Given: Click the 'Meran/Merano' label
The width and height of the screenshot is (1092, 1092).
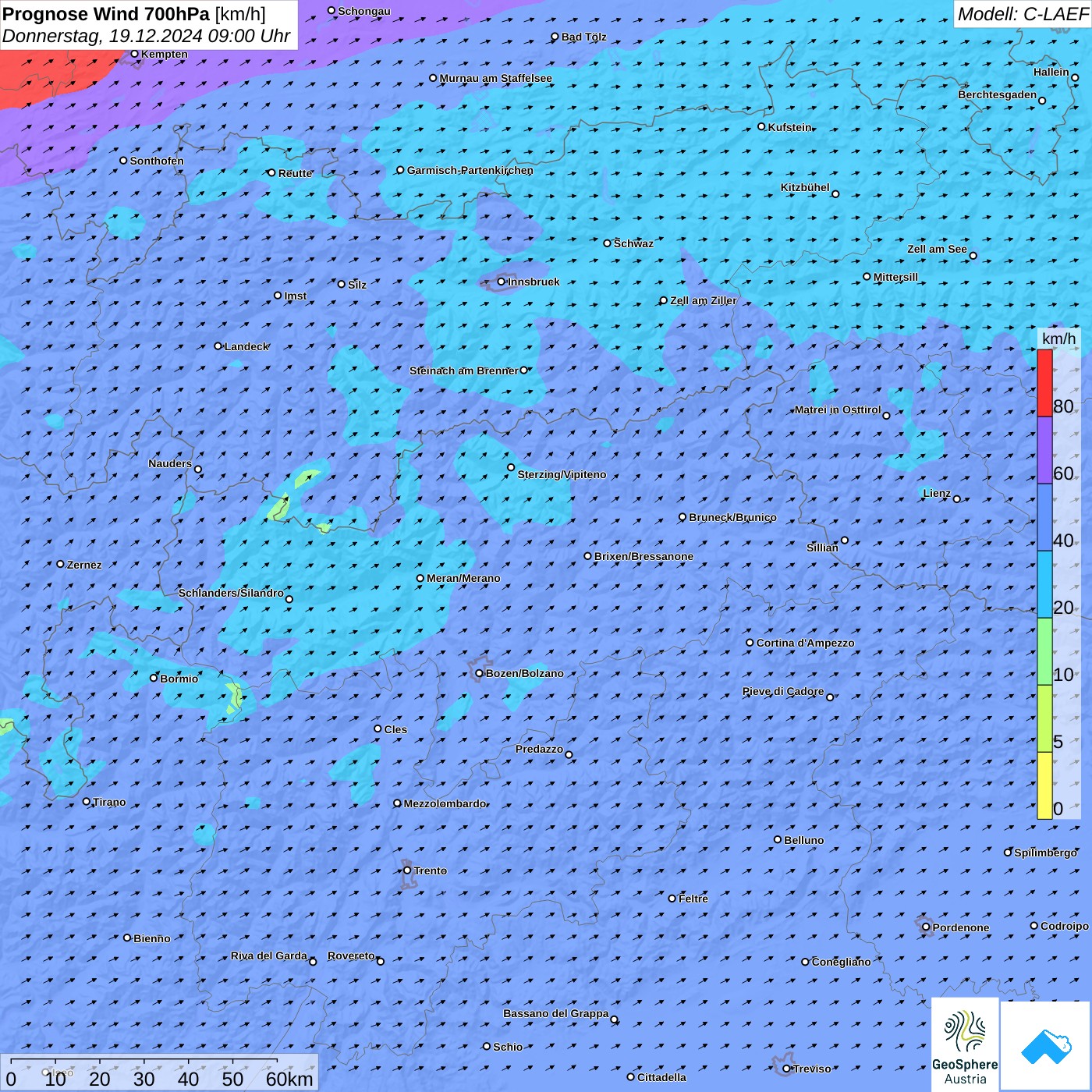Looking at the screenshot, I should click(463, 578).
